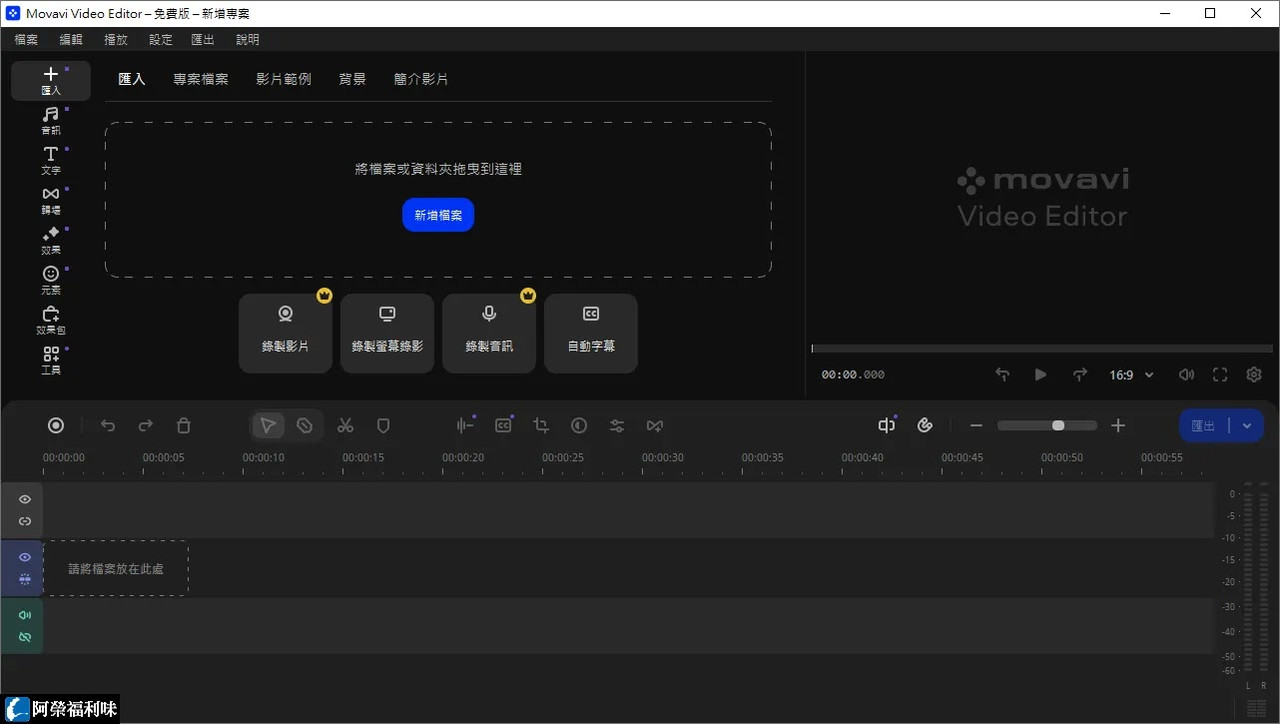Add a marker with the marker icon

point(383,426)
